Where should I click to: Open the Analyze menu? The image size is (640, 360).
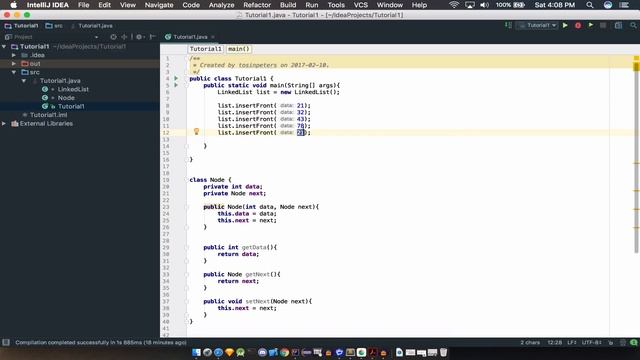click(x=221, y=5)
